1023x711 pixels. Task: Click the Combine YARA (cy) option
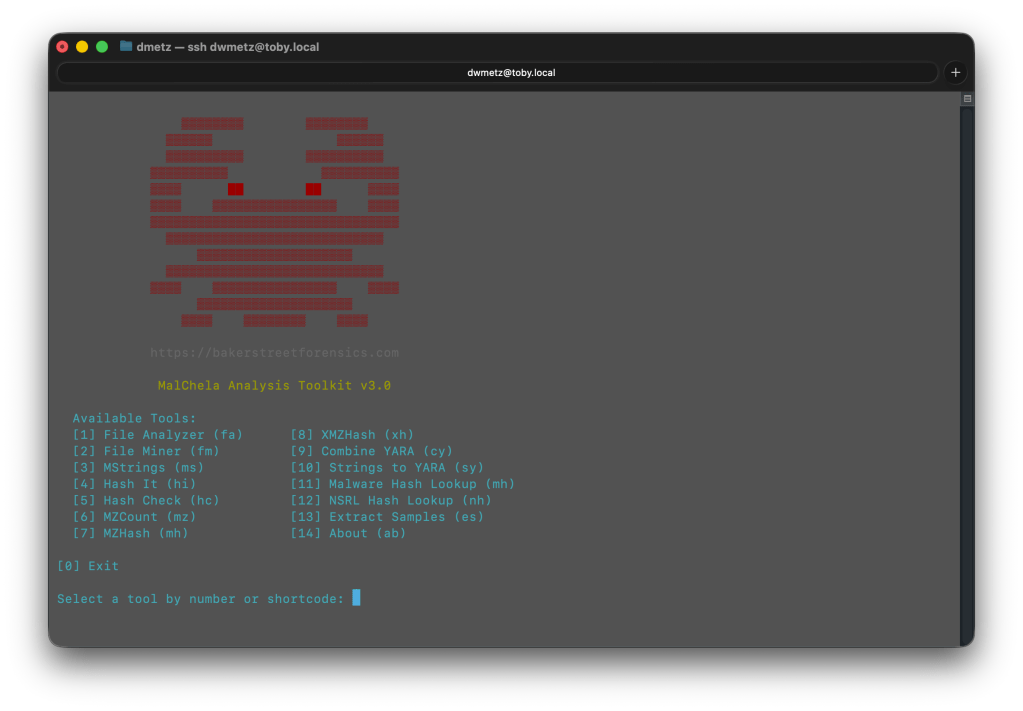point(371,451)
